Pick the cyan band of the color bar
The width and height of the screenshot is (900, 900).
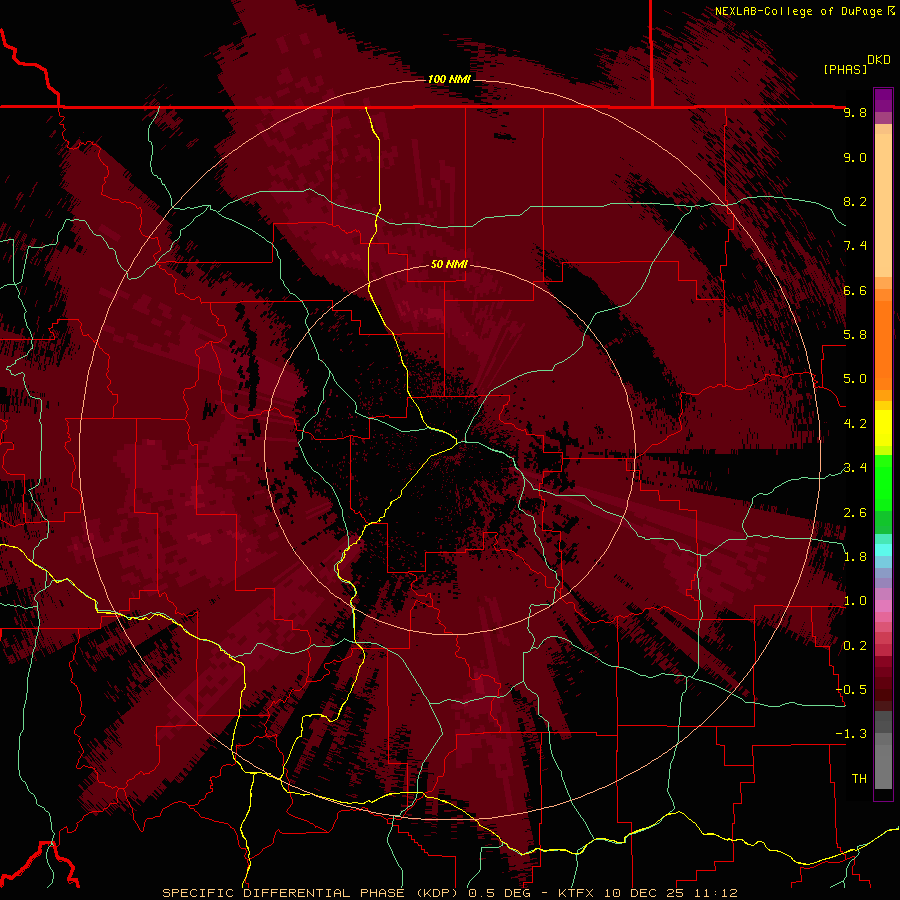[x=883, y=549]
